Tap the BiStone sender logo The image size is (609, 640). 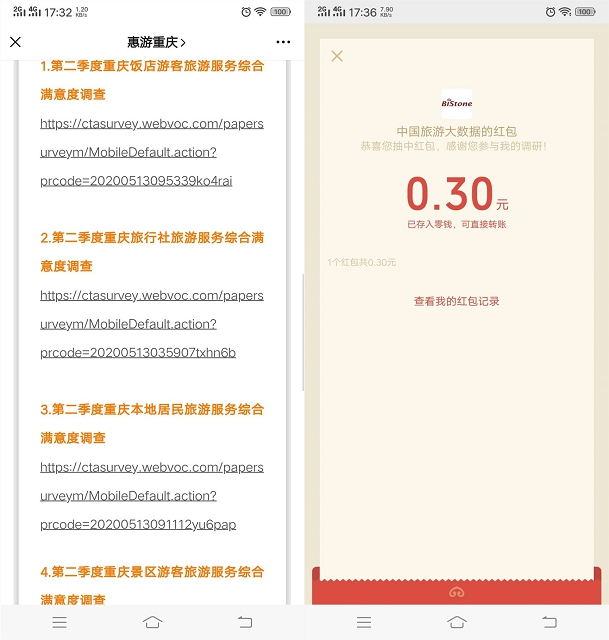456,103
